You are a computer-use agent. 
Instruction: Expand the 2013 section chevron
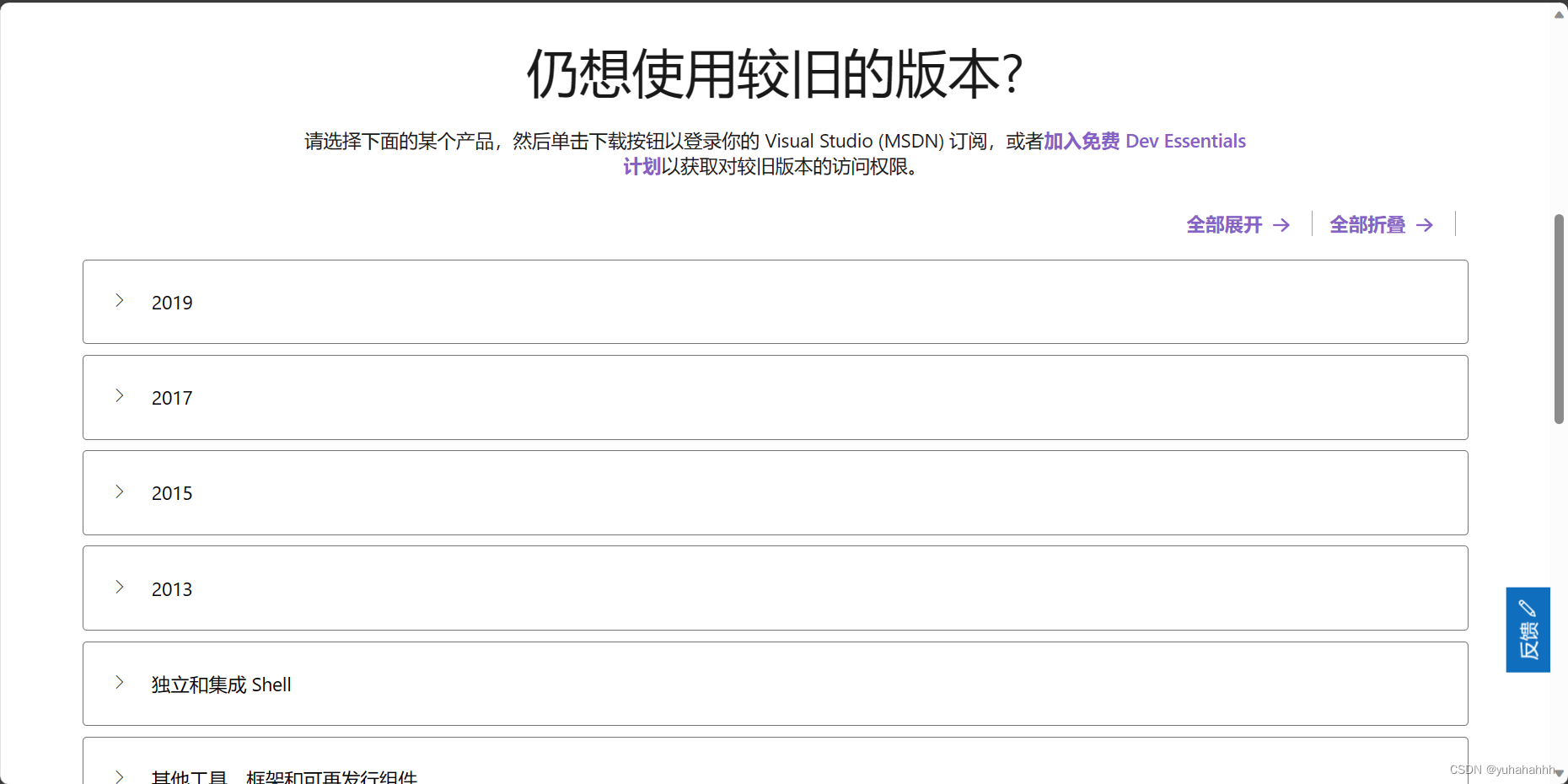click(120, 588)
